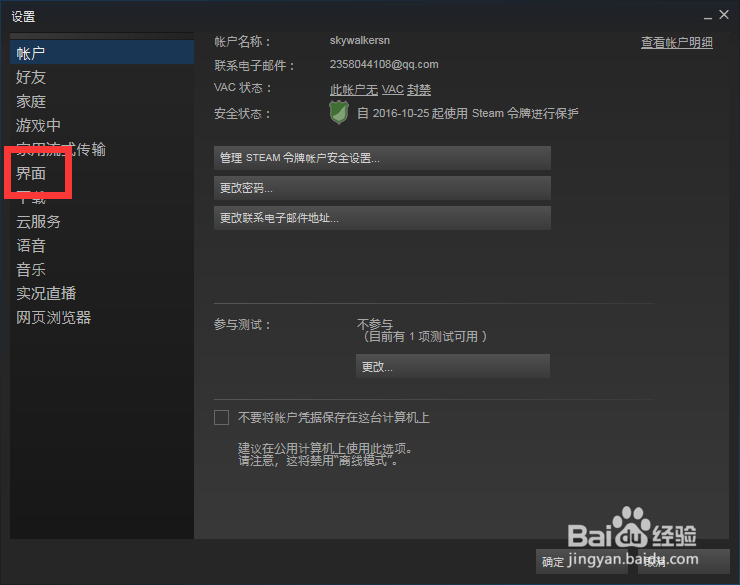The image size is (740, 585).
Task: Click the cancel button beside 确定
Action: [683, 561]
